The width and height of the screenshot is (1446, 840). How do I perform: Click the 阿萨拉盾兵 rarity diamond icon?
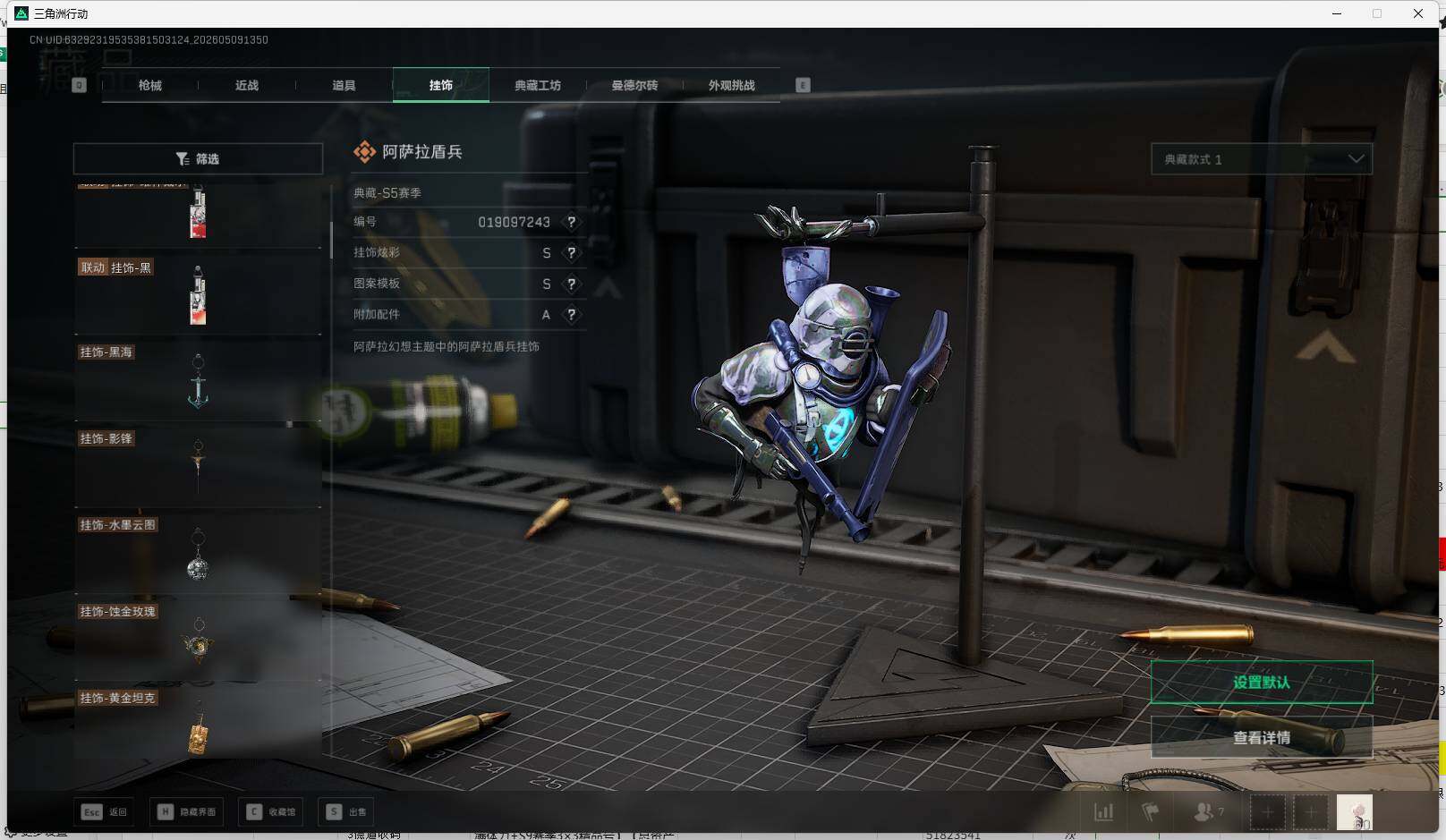tap(364, 152)
